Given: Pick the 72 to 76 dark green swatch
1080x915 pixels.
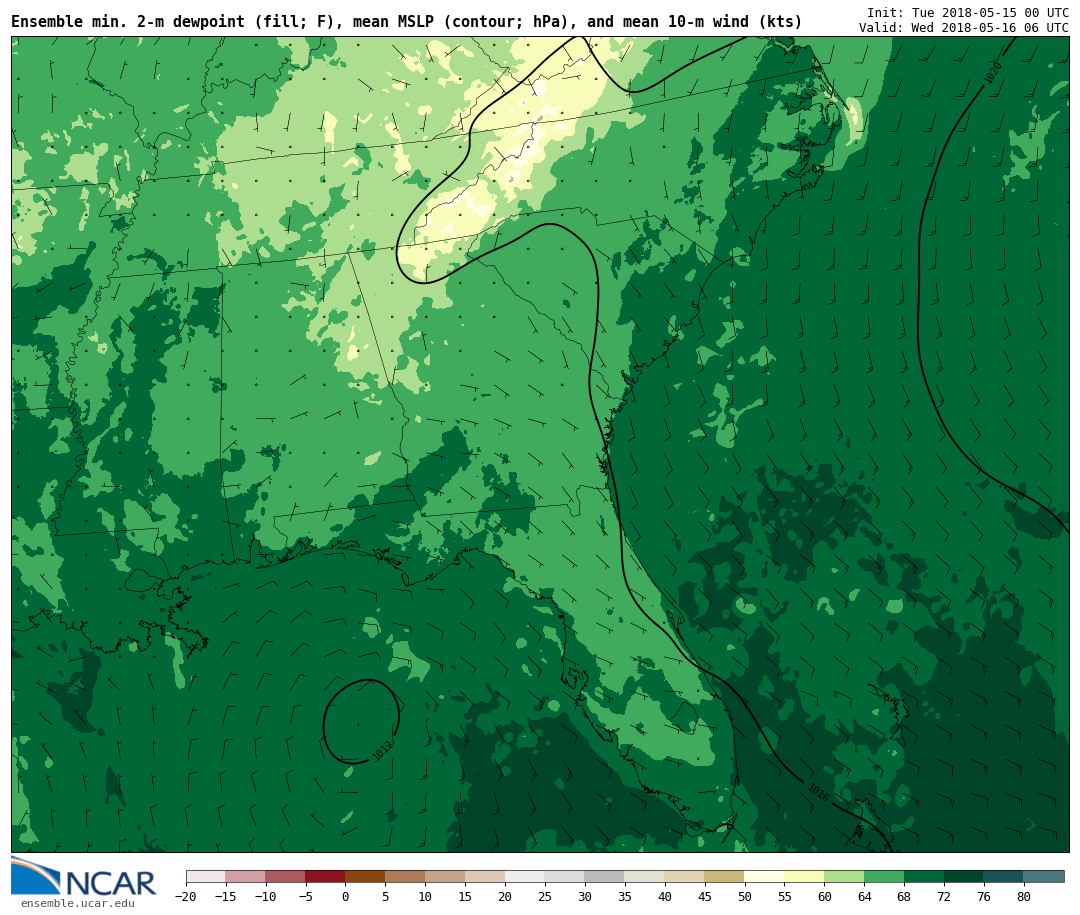Looking at the screenshot, I should tap(964, 876).
